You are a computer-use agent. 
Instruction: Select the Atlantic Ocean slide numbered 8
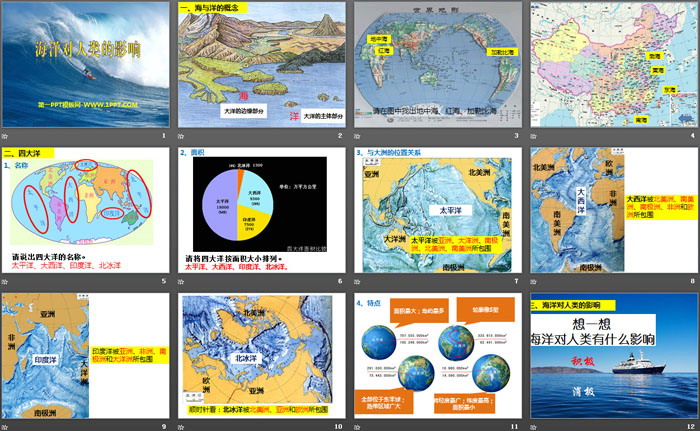[x=612, y=210]
